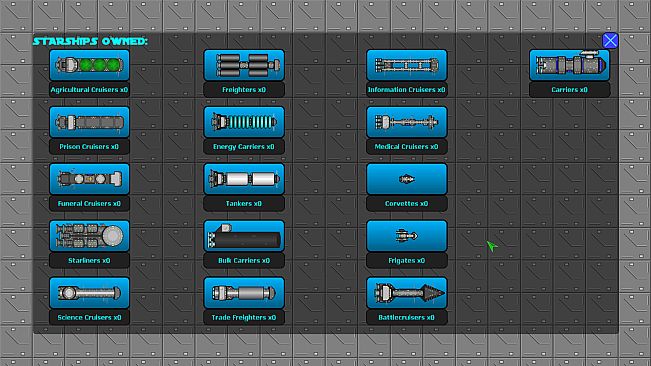Select the Medical Cruisers ship icon
This screenshot has height=366, width=651.
pyautogui.click(x=407, y=122)
